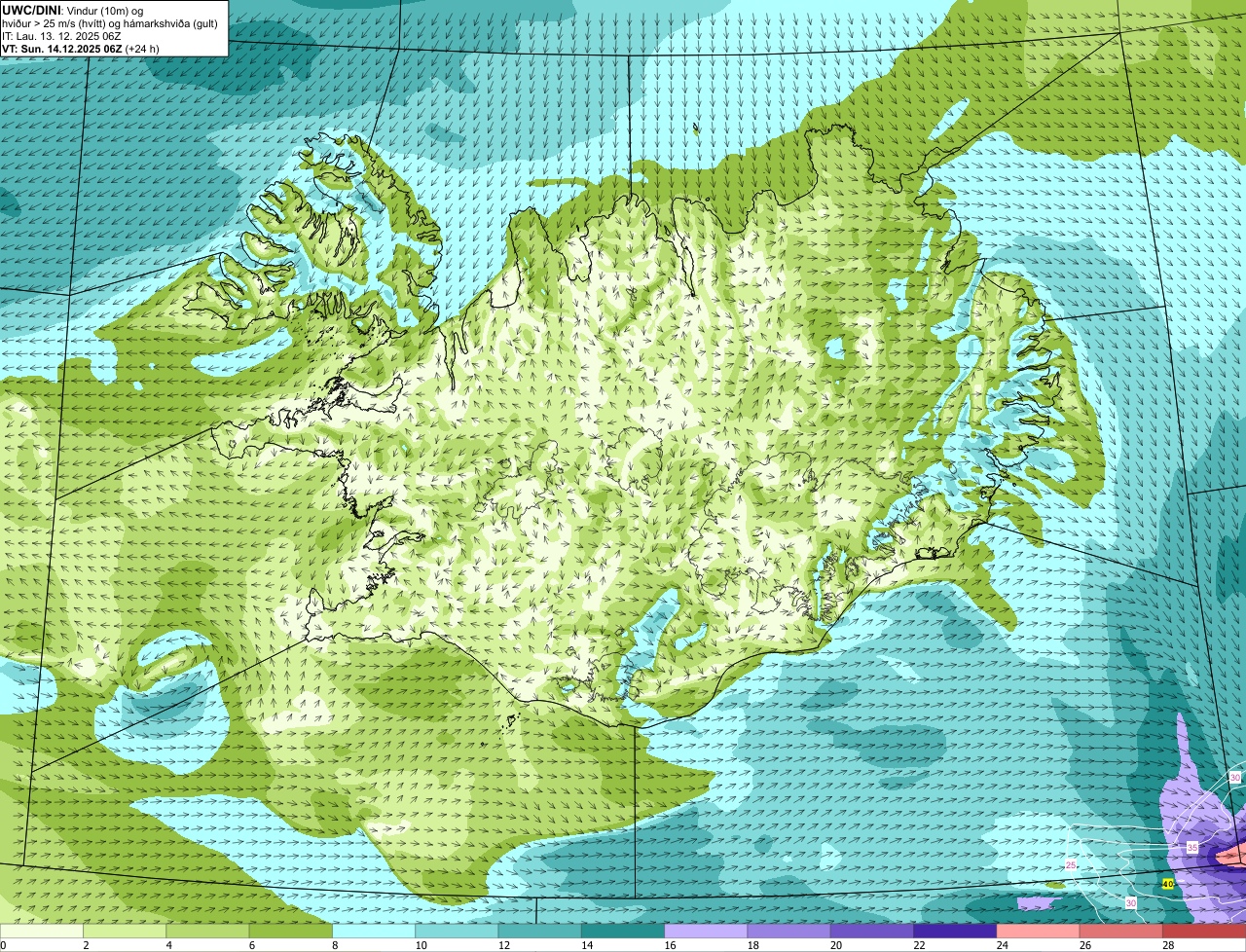Image resolution: width=1246 pixels, height=952 pixels.
Task: Click the 26–28 m/s salmon legend swatch
Action: (x=1121, y=932)
